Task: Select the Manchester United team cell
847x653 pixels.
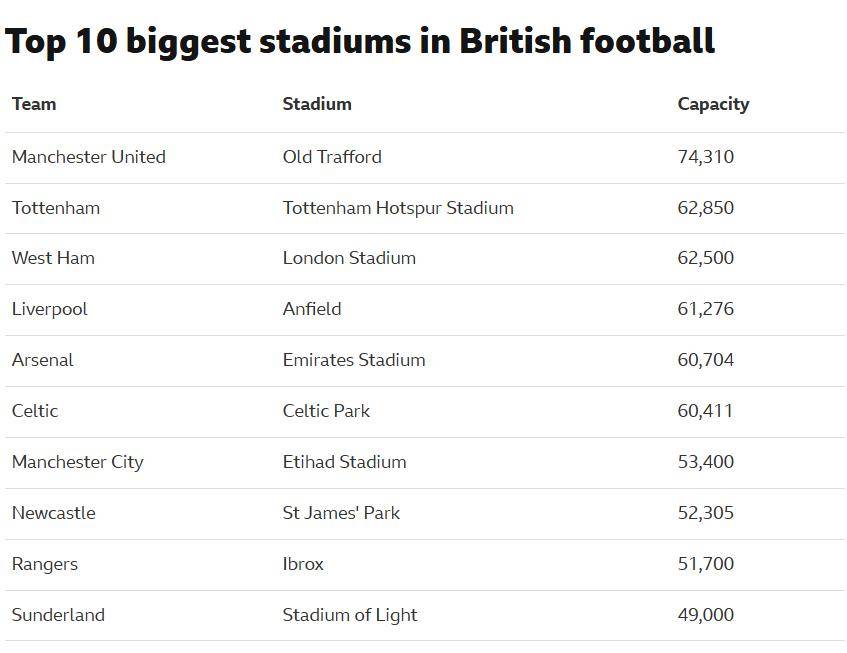Action: 89,157
